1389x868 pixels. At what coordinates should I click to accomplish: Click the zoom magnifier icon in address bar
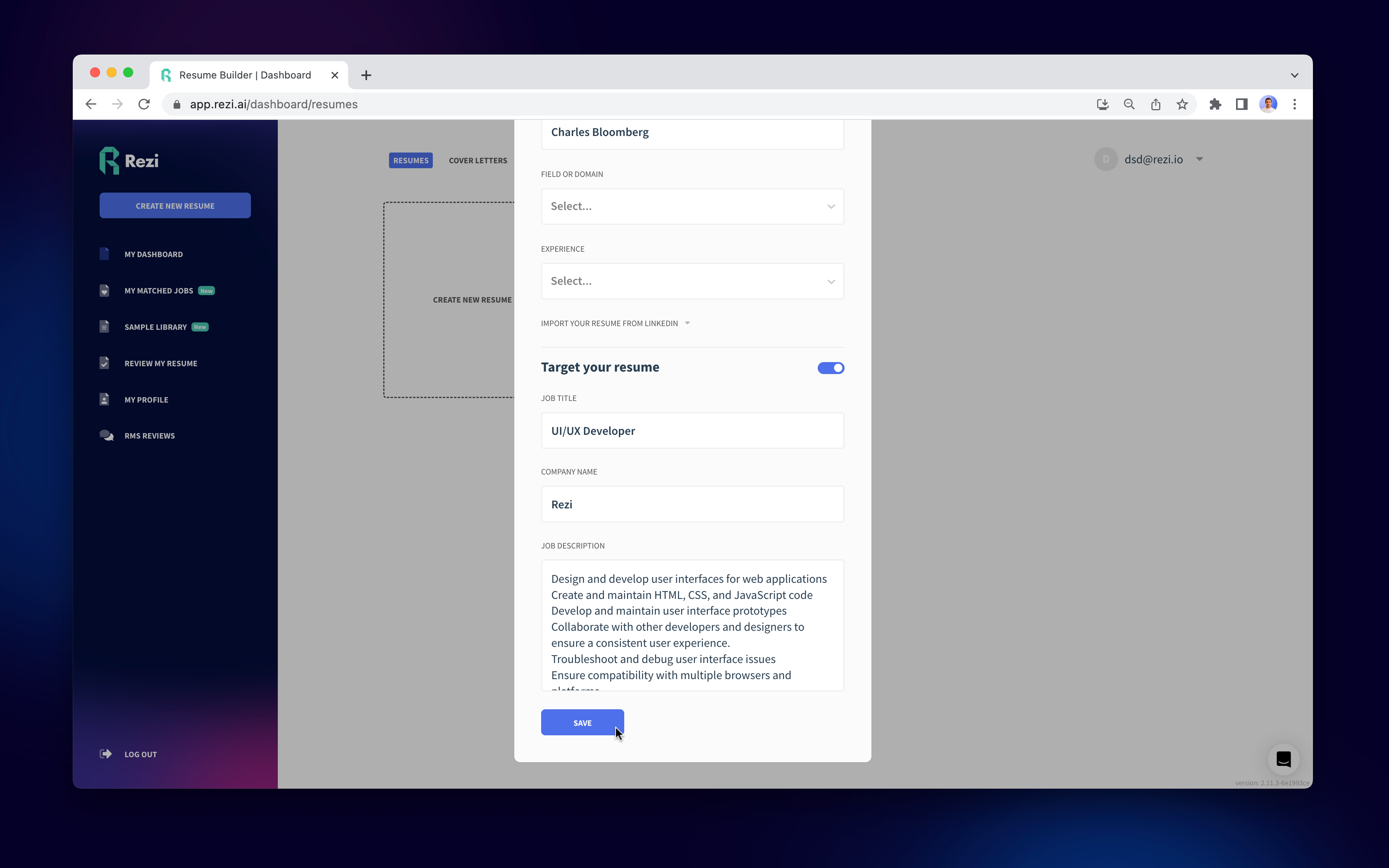[1129, 104]
